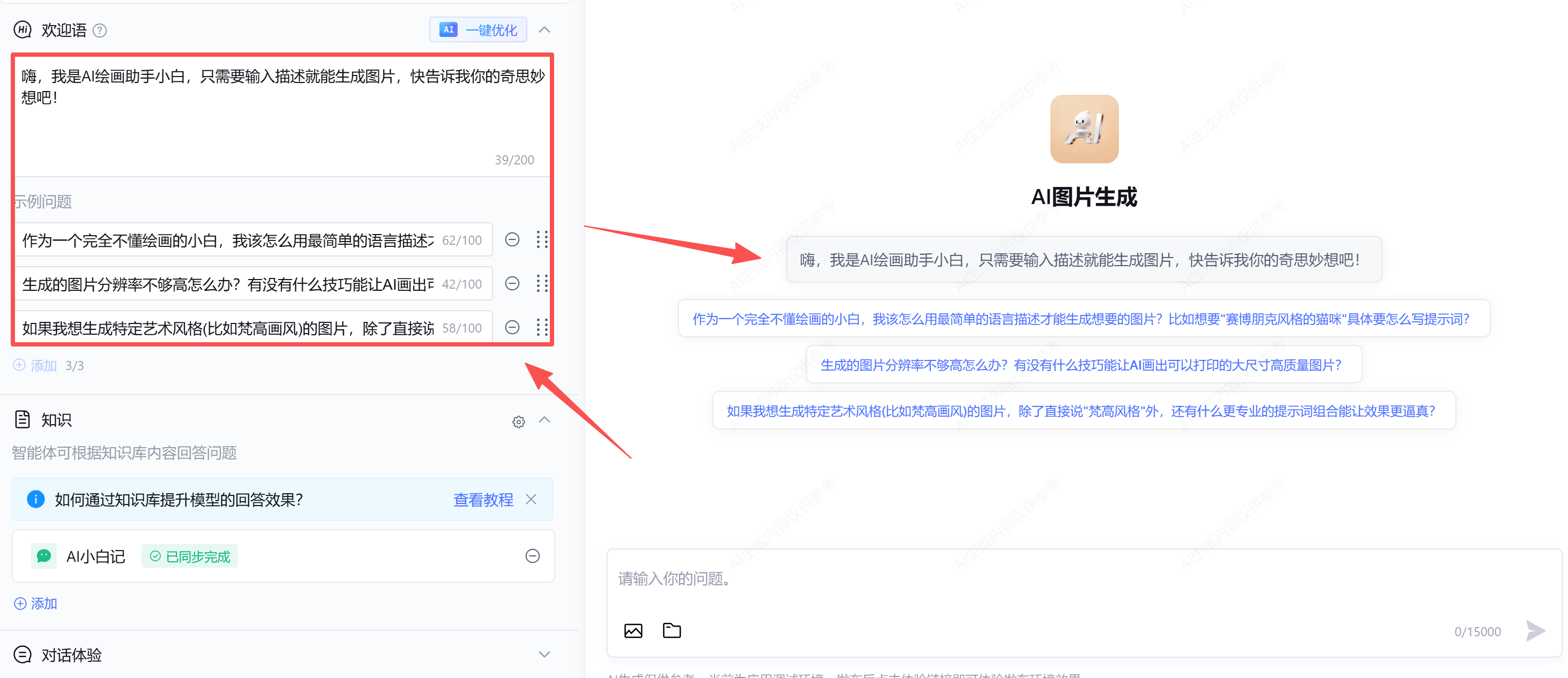Image resolution: width=1568 pixels, height=678 pixels.
Task: Remove the AI小白记 knowledge base
Action: (532, 556)
